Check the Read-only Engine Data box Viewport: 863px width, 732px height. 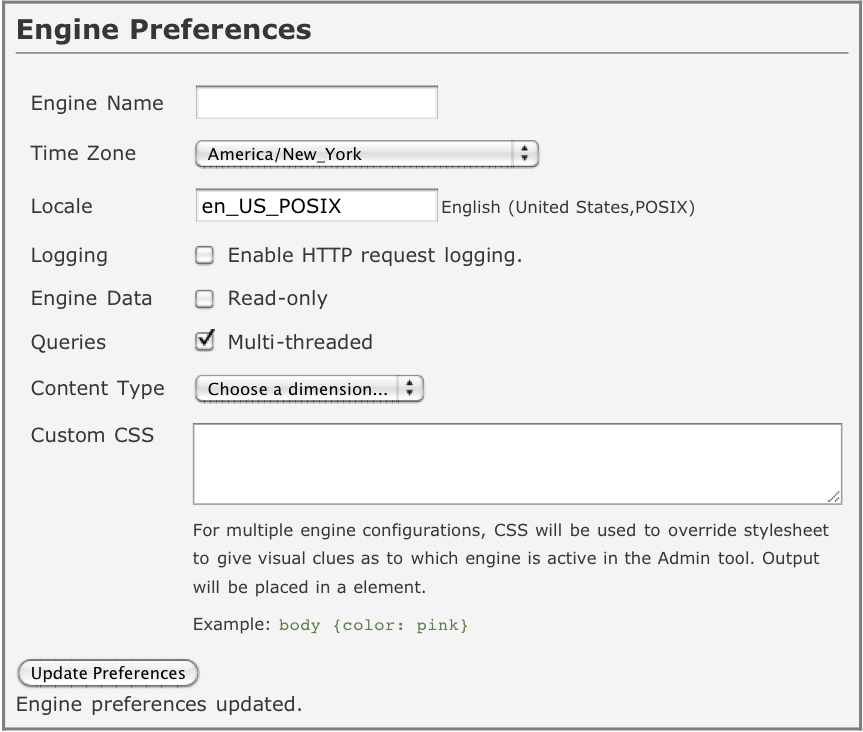click(204, 299)
